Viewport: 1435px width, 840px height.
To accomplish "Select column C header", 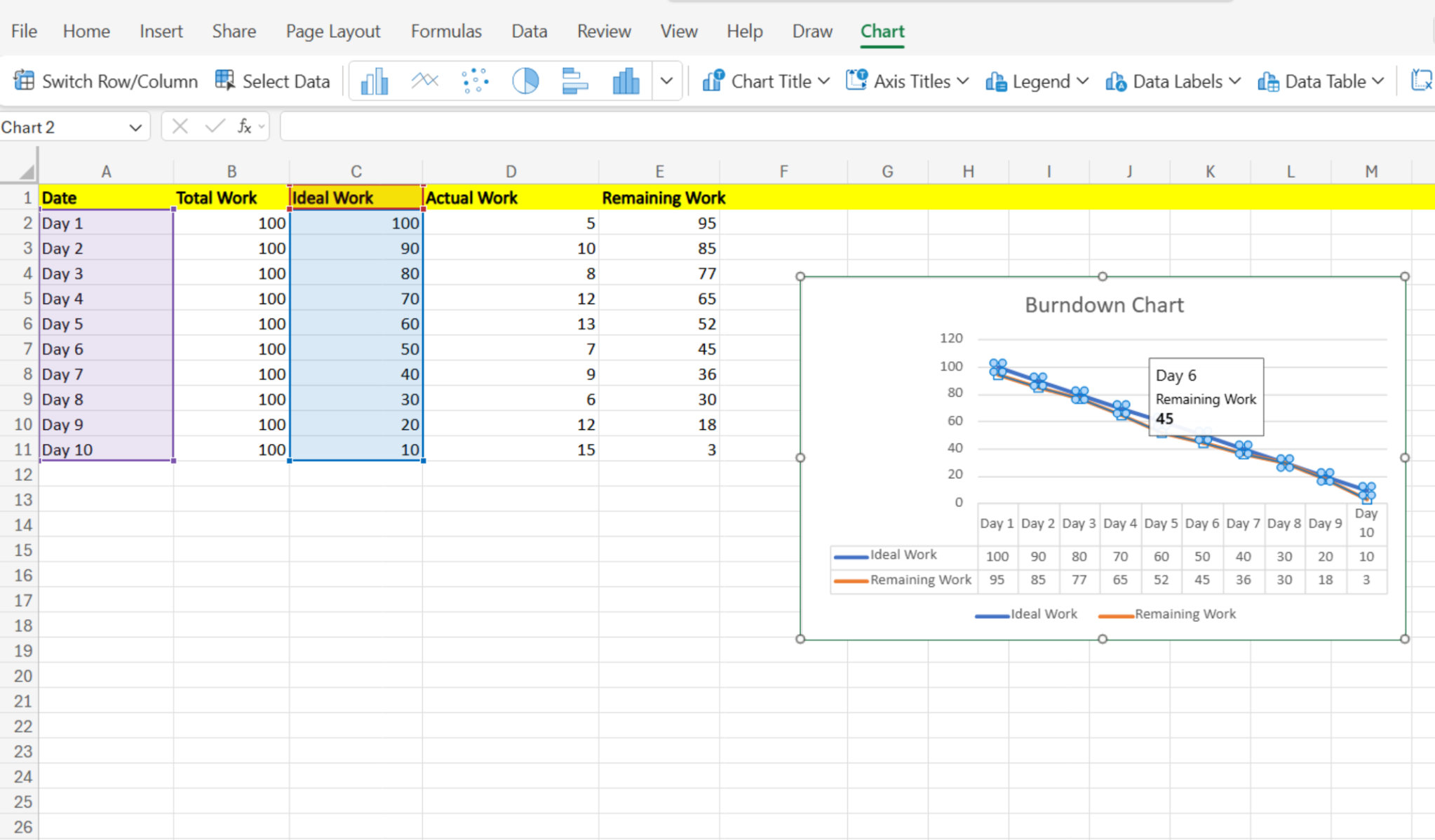I will (x=356, y=172).
